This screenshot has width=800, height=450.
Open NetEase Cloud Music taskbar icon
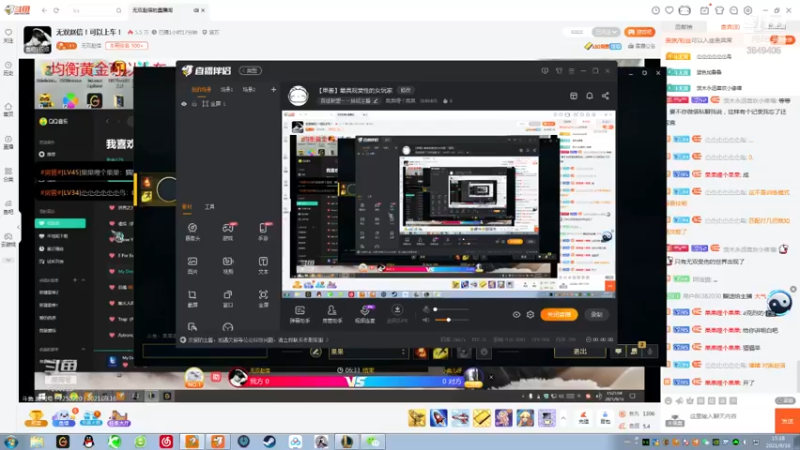coord(166,441)
